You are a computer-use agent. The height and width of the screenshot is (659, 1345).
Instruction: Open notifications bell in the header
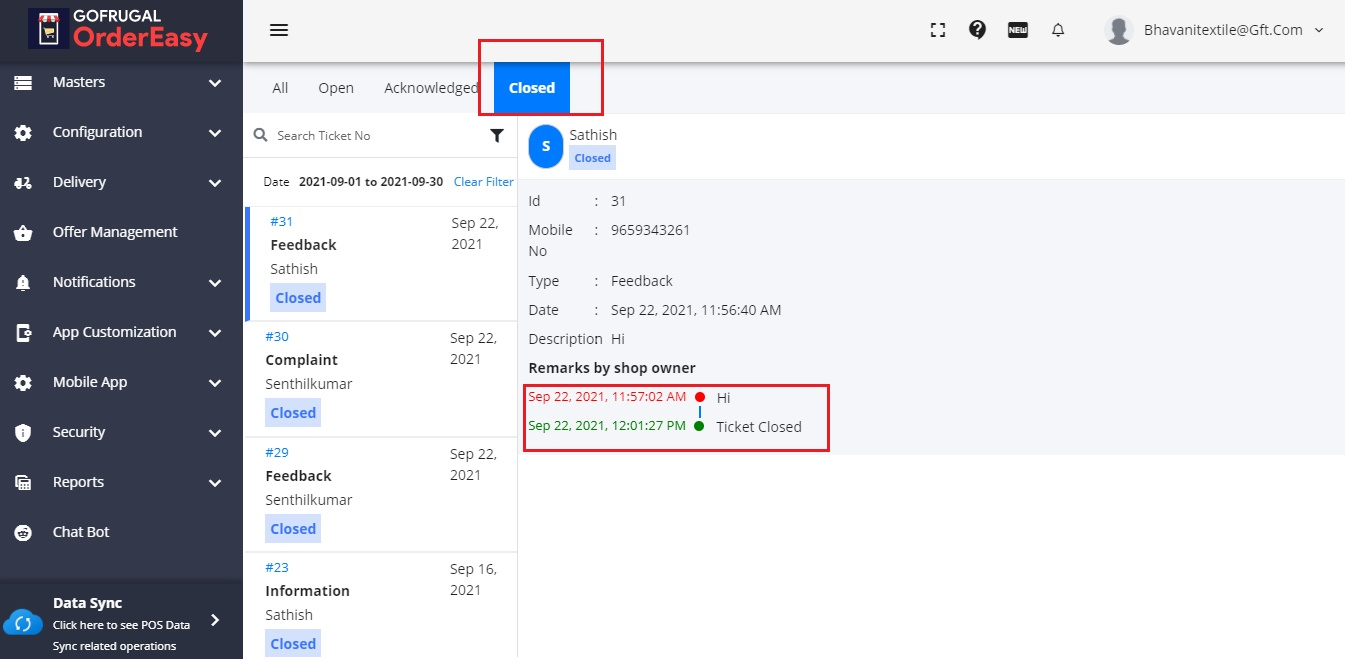1058,30
